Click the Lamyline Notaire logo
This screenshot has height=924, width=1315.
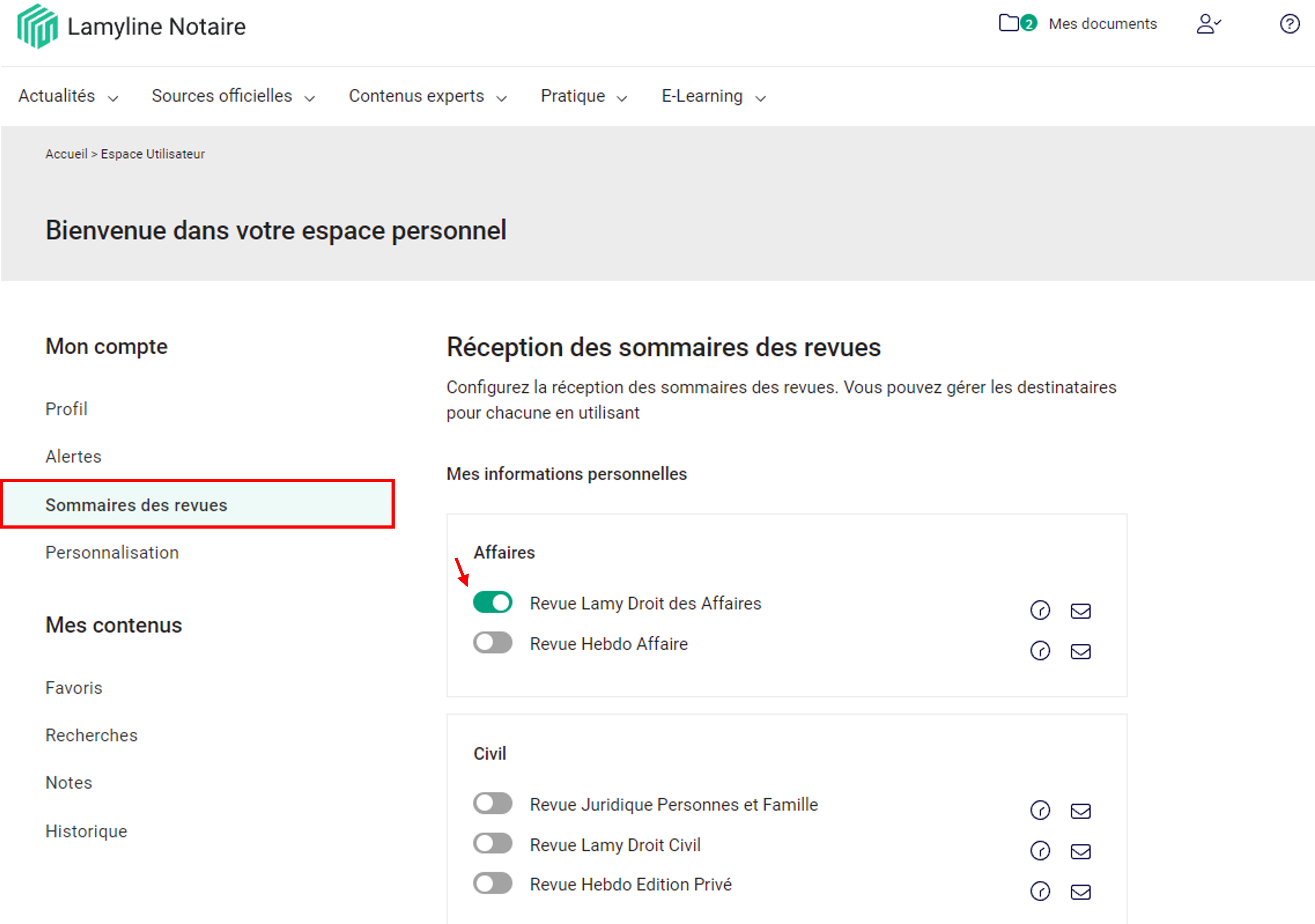point(131,26)
